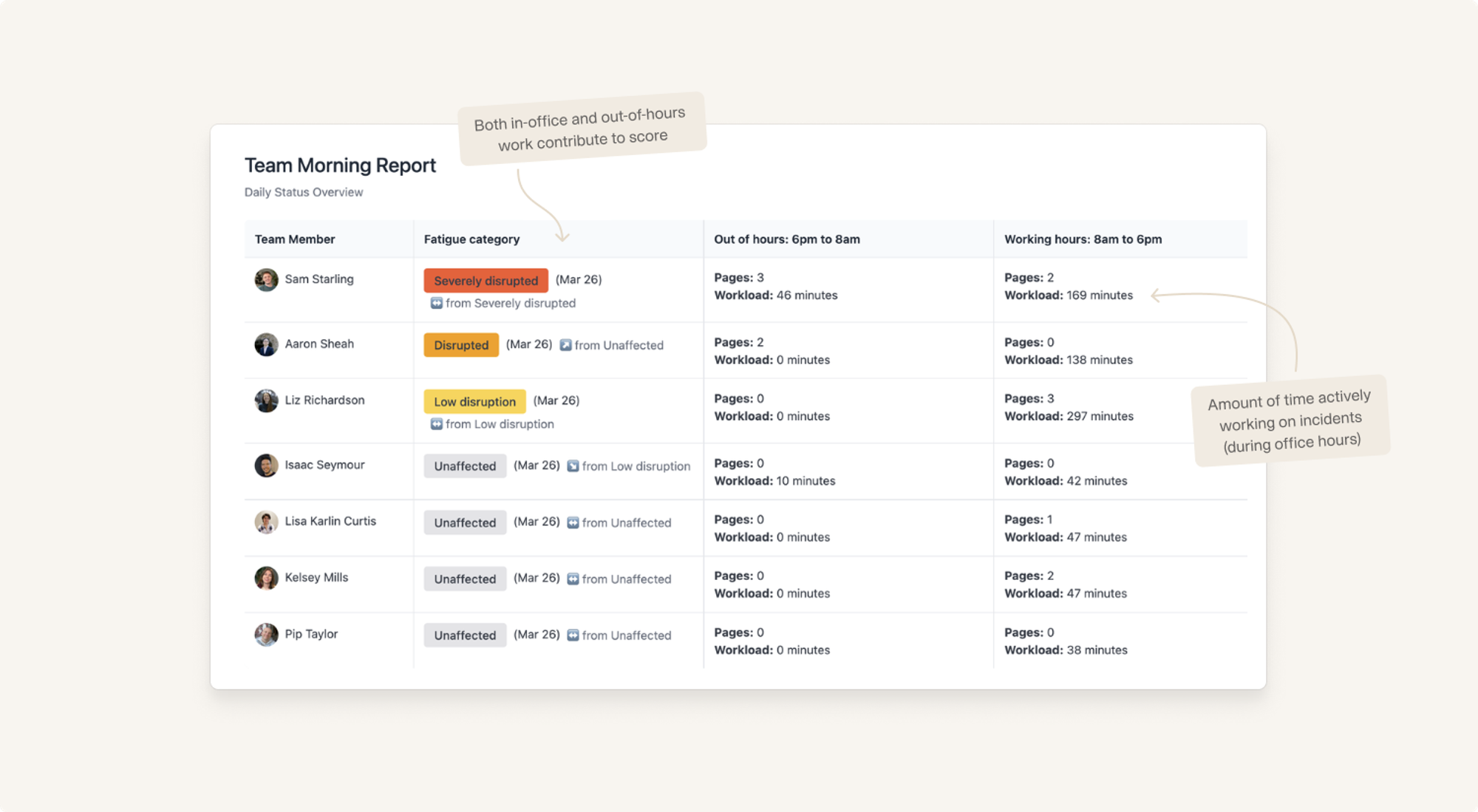
Task: Click Sam Starling's avatar photo
Action: [x=266, y=280]
